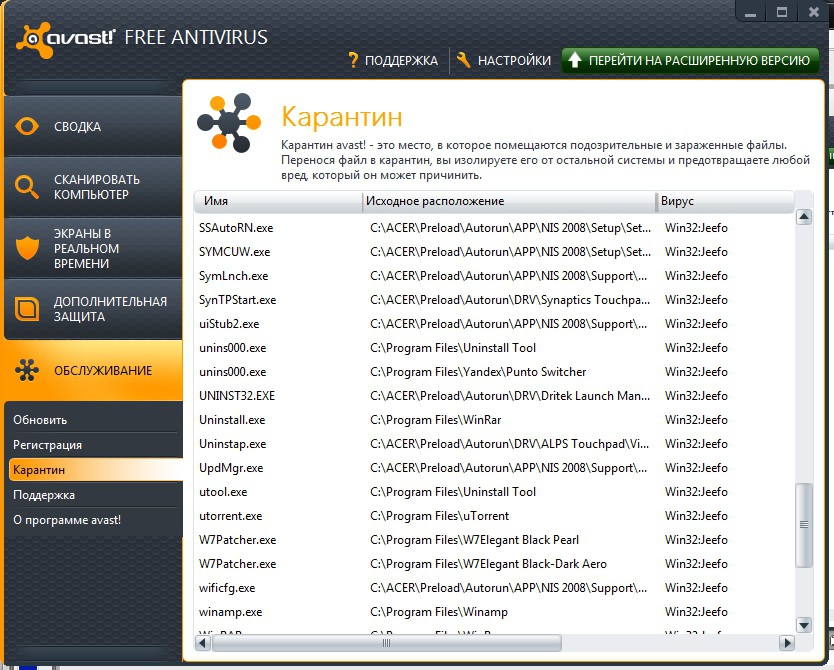Image resolution: width=834 pixels, height=670 pixels.
Task: Select utorrent.exe in quarantine list
Action: point(231,516)
